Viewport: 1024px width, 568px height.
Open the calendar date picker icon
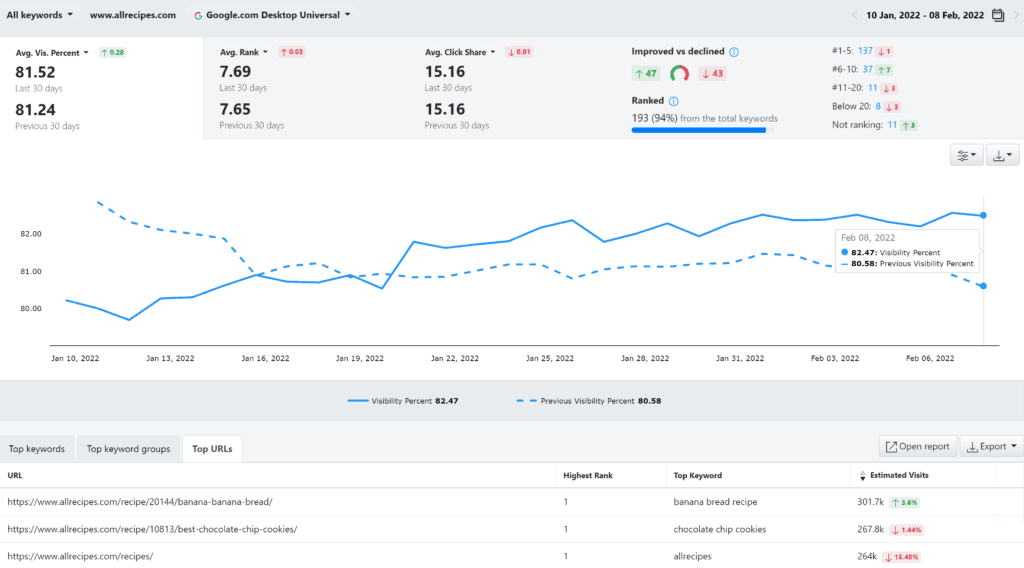(x=998, y=14)
